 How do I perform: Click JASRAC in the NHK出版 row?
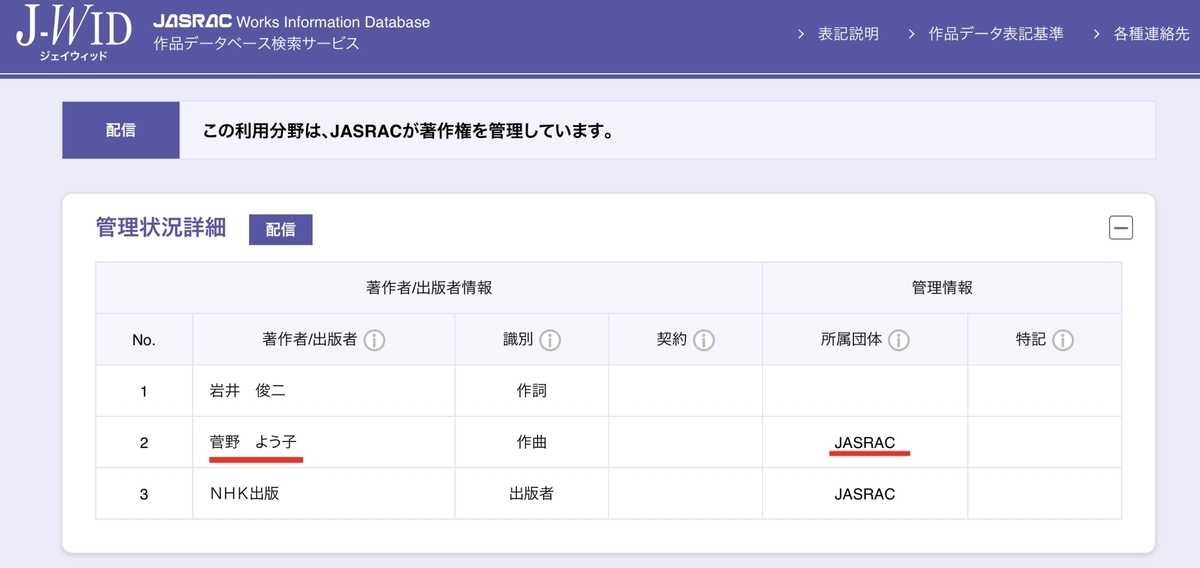coord(865,494)
